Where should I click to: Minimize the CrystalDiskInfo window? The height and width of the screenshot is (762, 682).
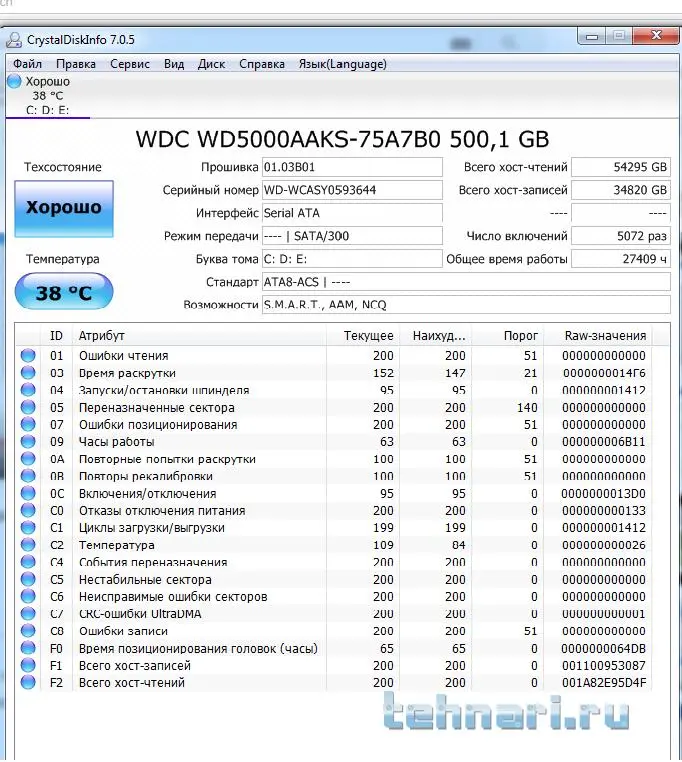point(592,36)
